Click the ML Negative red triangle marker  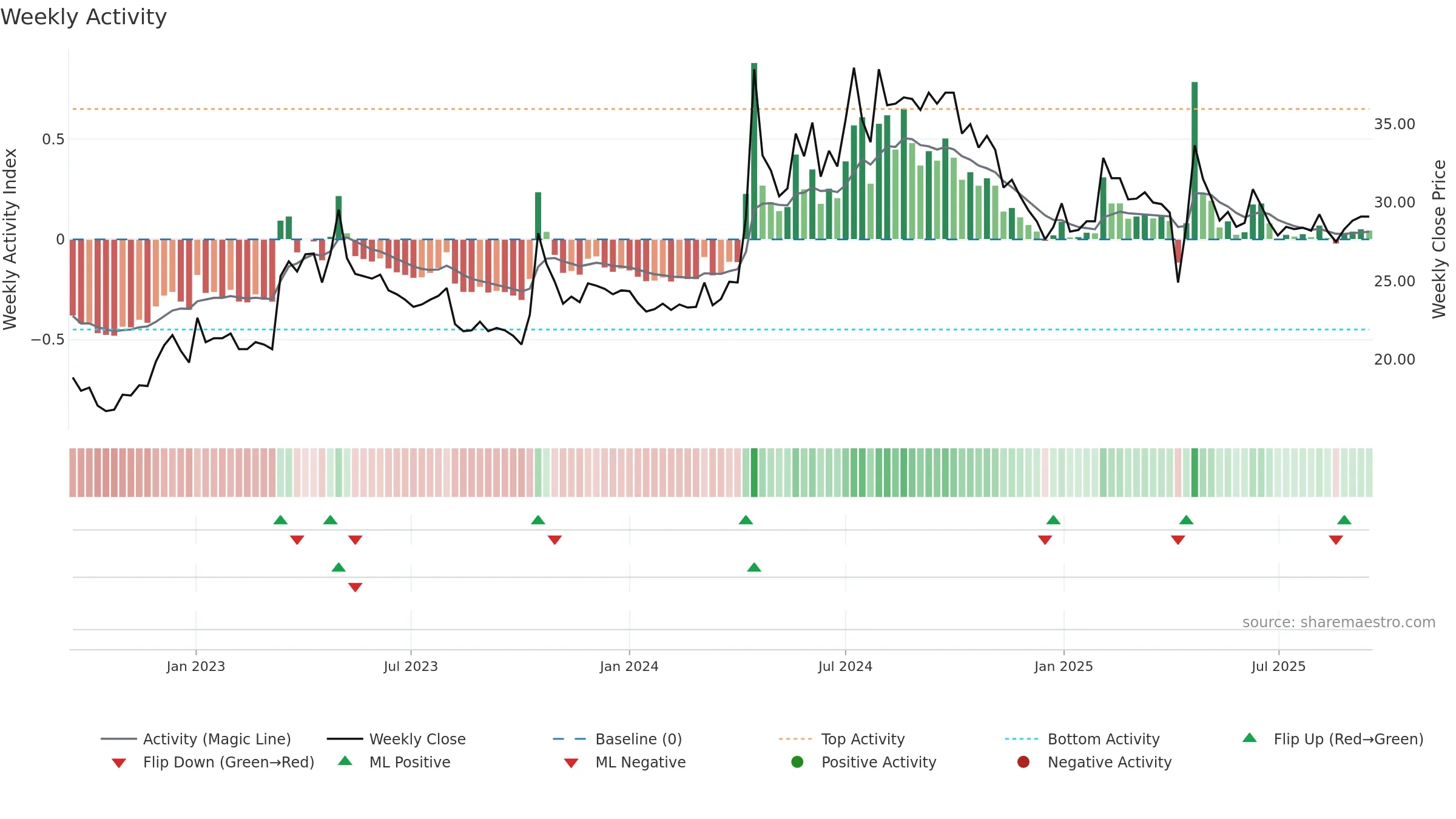click(356, 587)
